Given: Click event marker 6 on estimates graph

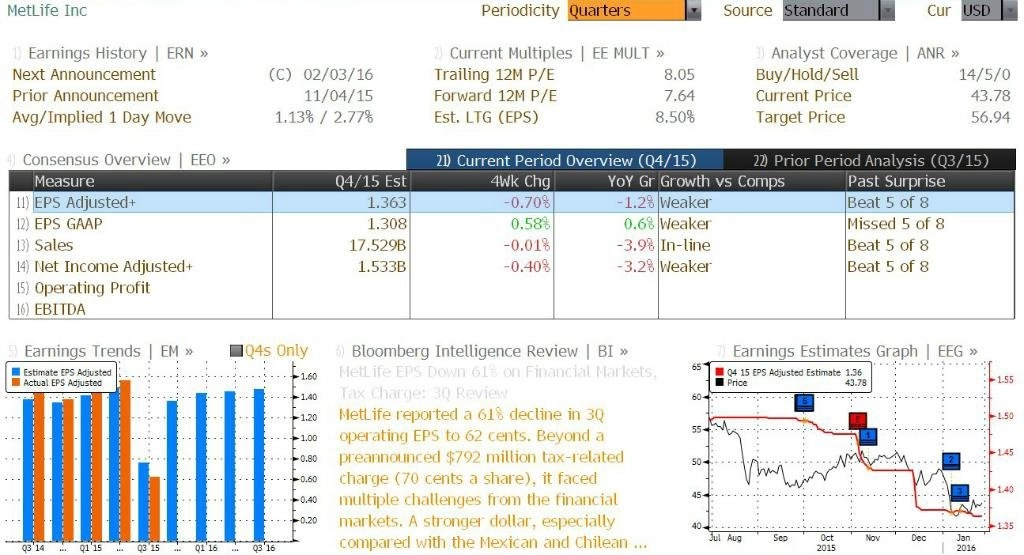Looking at the screenshot, I should [x=805, y=402].
